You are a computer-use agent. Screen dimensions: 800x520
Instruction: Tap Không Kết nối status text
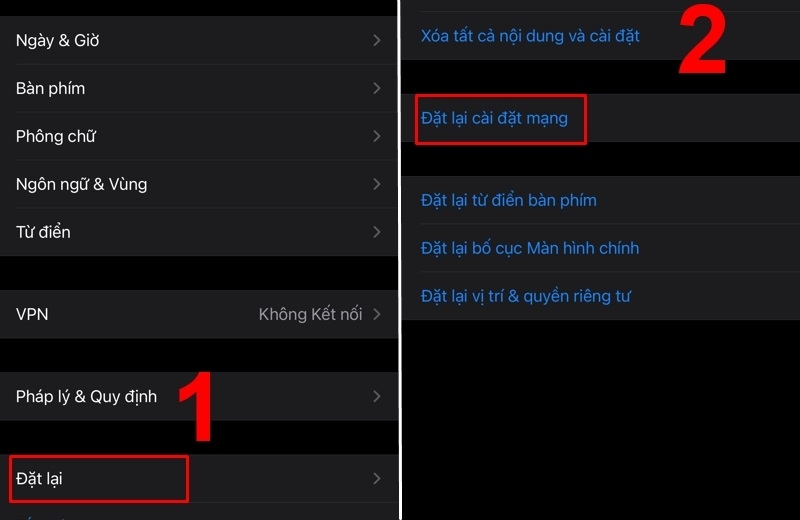310,314
